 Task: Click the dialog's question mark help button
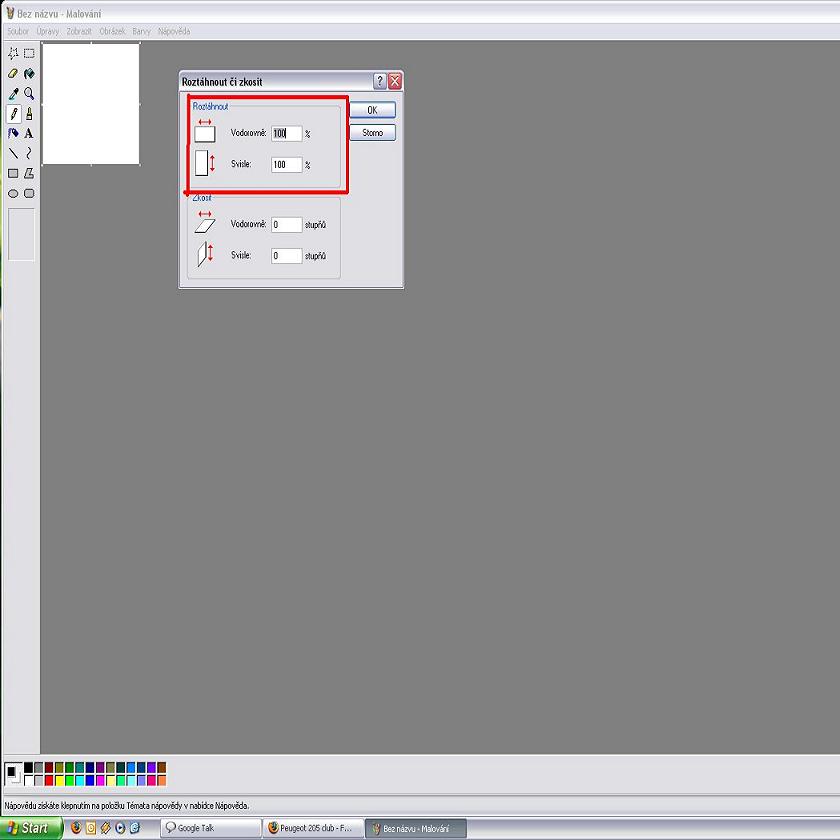[380, 81]
